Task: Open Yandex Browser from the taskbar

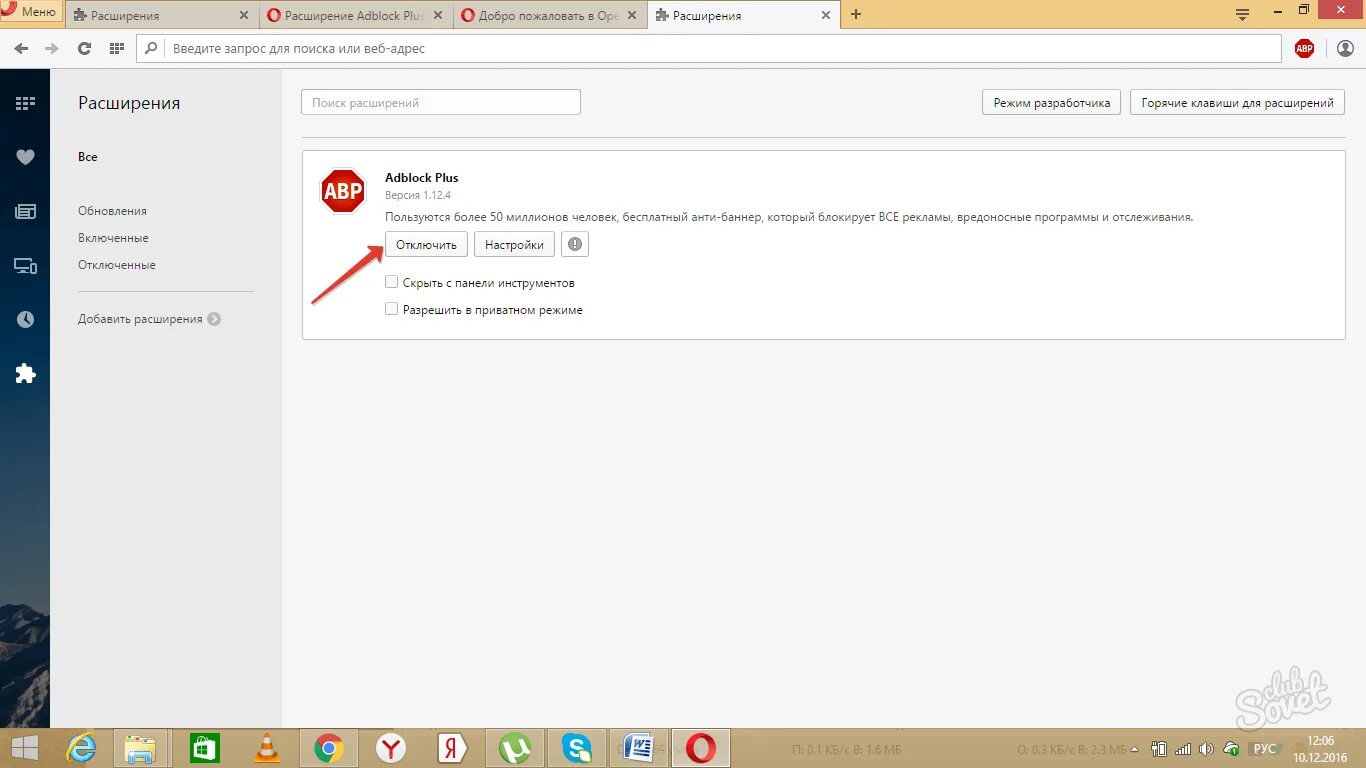Action: [x=391, y=748]
